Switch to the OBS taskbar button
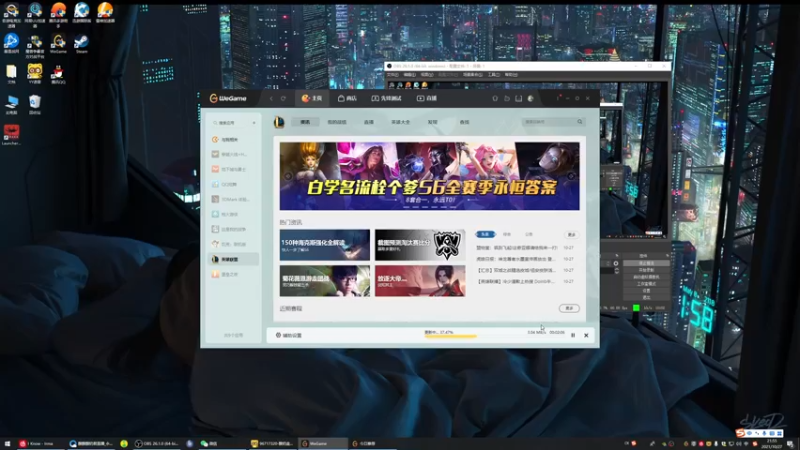Viewport: 800px width, 450px height. click(157, 444)
